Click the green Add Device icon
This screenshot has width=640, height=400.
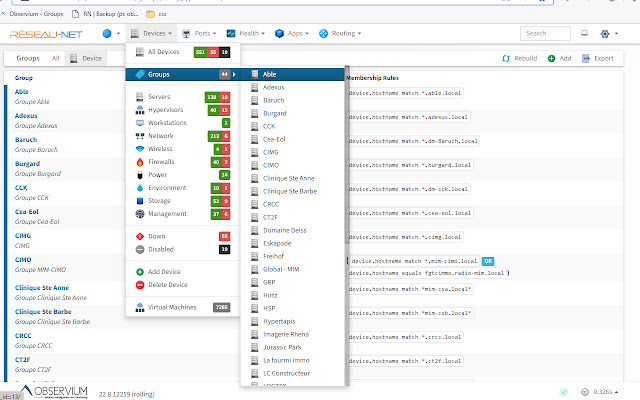tap(140, 272)
